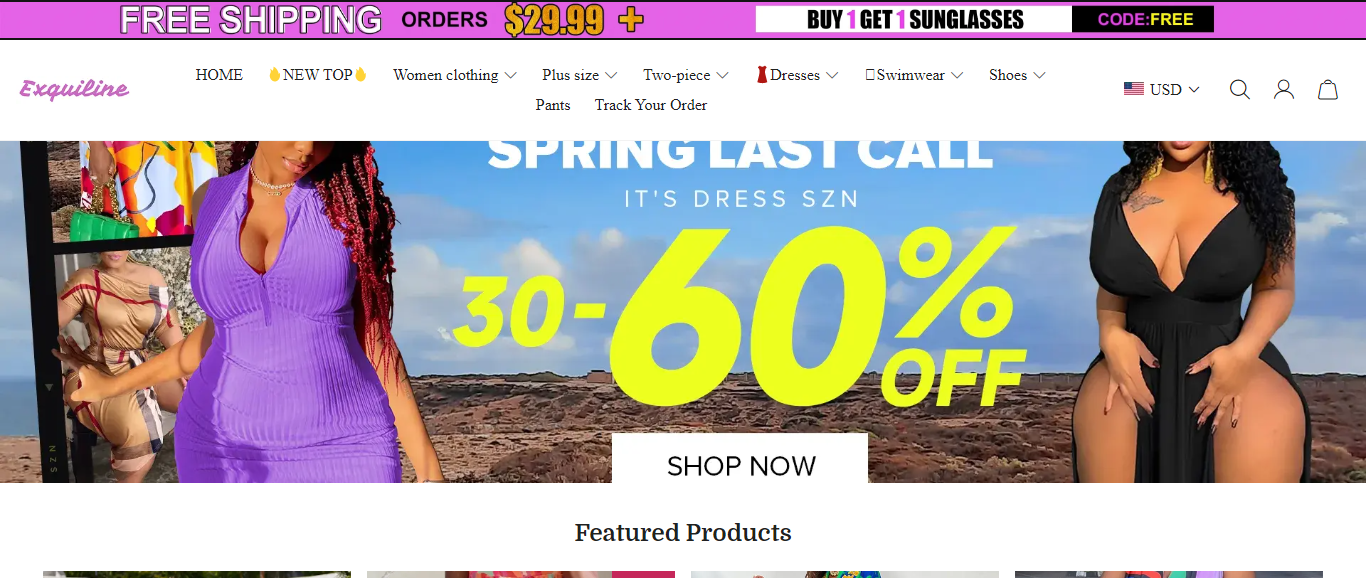Open the first featured product thumbnail
This screenshot has width=1366, height=578.
pyautogui.click(x=197, y=575)
